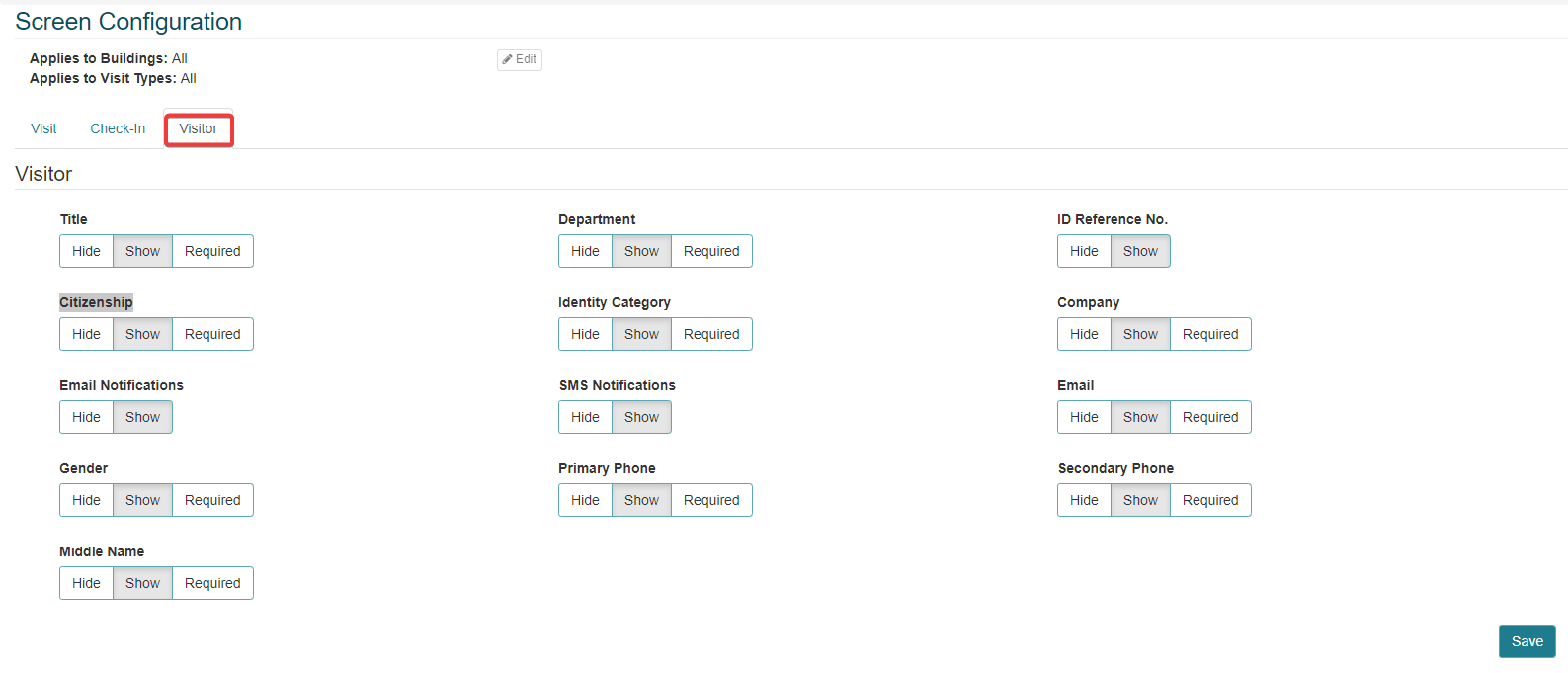The image size is (1568, 673).
Task: Mark Department as Required
Action: 711,251
